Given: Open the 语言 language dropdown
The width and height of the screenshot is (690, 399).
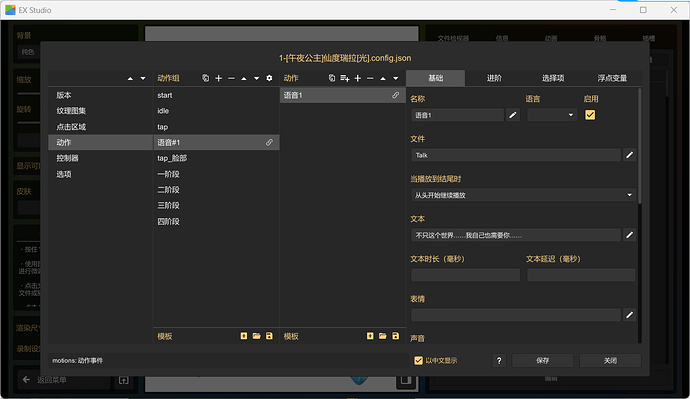Looking at the screenshot, I should point(552,115).
